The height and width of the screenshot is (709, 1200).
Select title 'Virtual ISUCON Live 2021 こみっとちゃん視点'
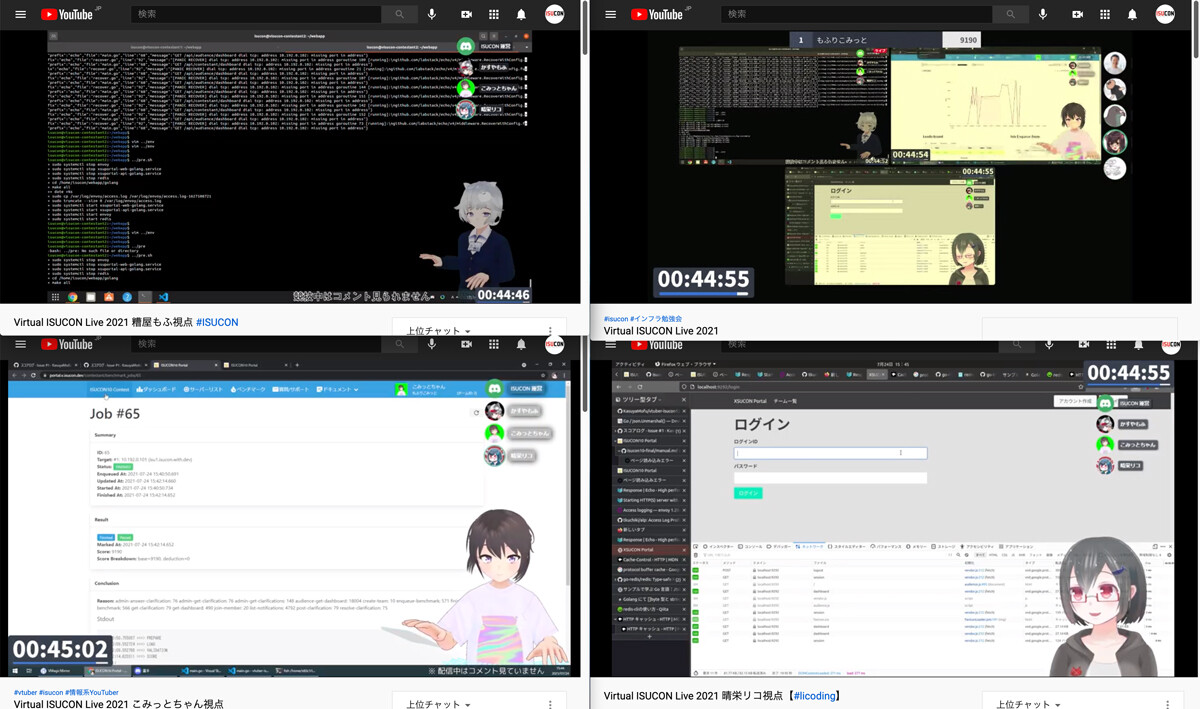point(119,704)
